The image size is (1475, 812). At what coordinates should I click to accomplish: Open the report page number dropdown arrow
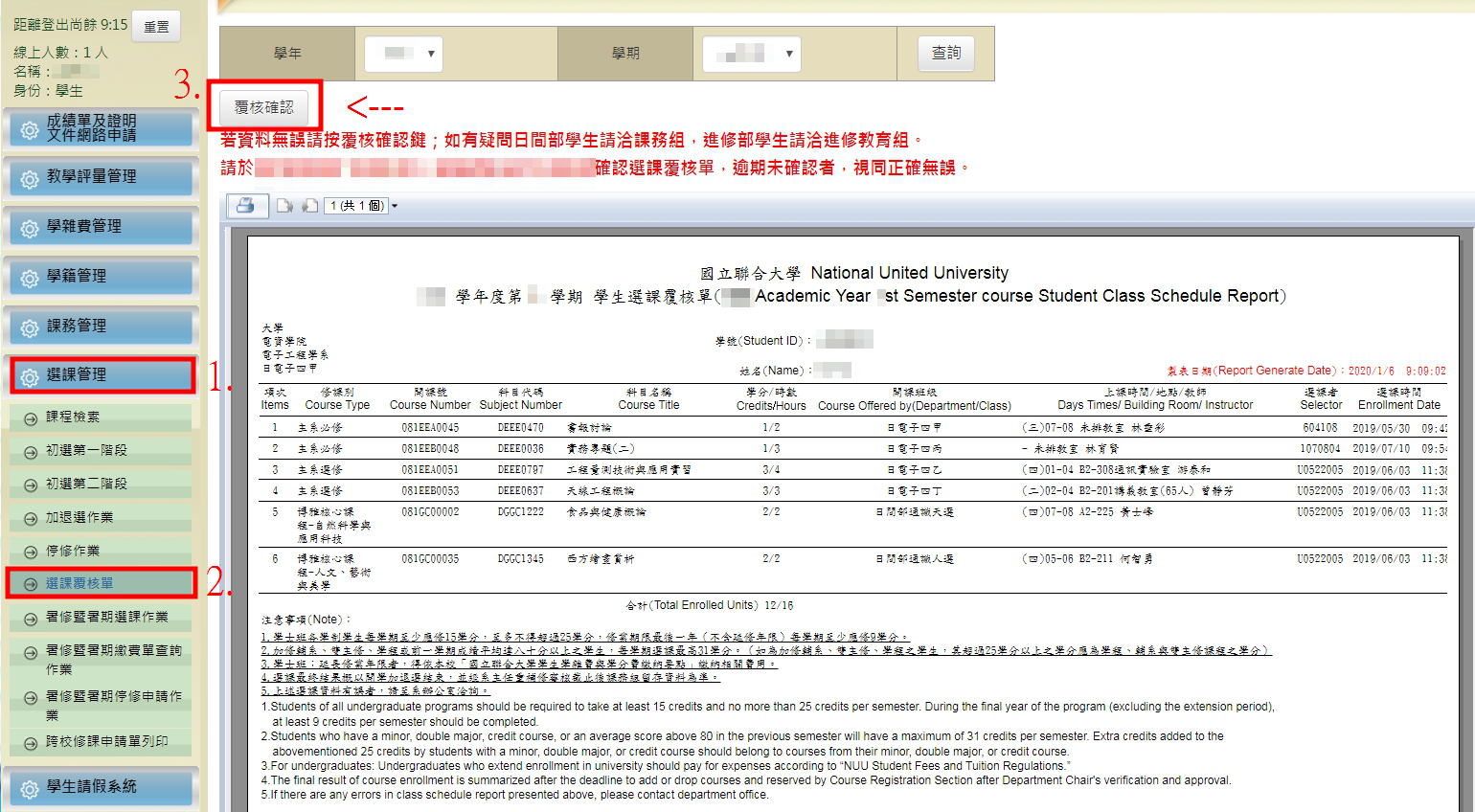(394, 206)
